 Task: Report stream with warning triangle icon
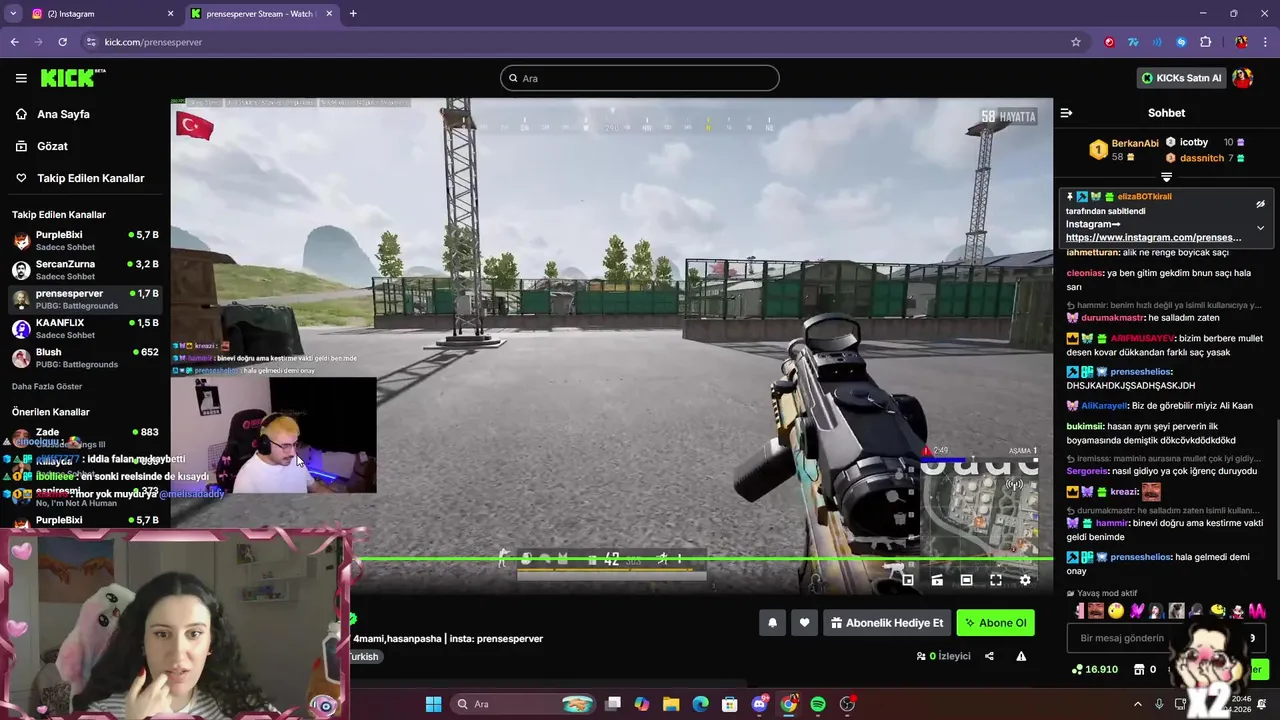click(1021, 656)
